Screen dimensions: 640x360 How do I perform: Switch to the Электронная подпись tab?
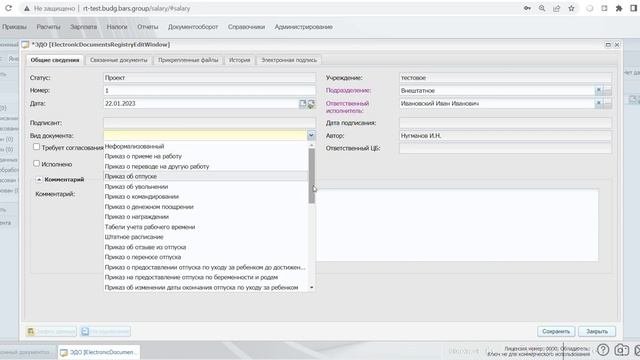(289, 60)
